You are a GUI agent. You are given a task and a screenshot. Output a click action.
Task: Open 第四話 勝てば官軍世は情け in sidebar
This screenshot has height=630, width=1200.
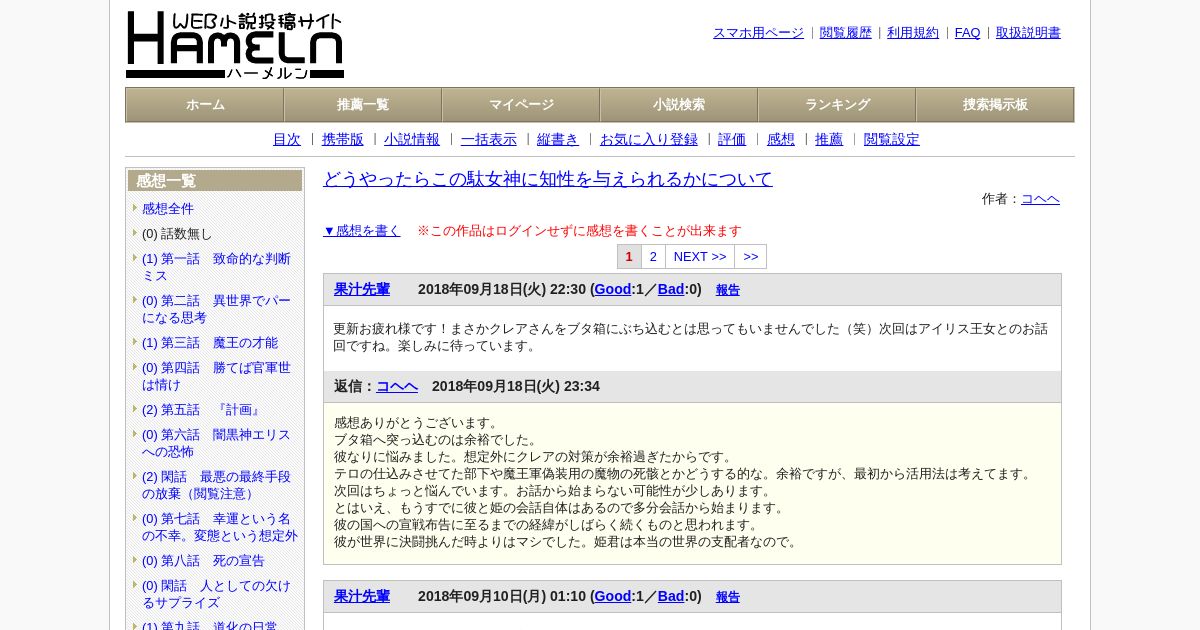point(216,376)
